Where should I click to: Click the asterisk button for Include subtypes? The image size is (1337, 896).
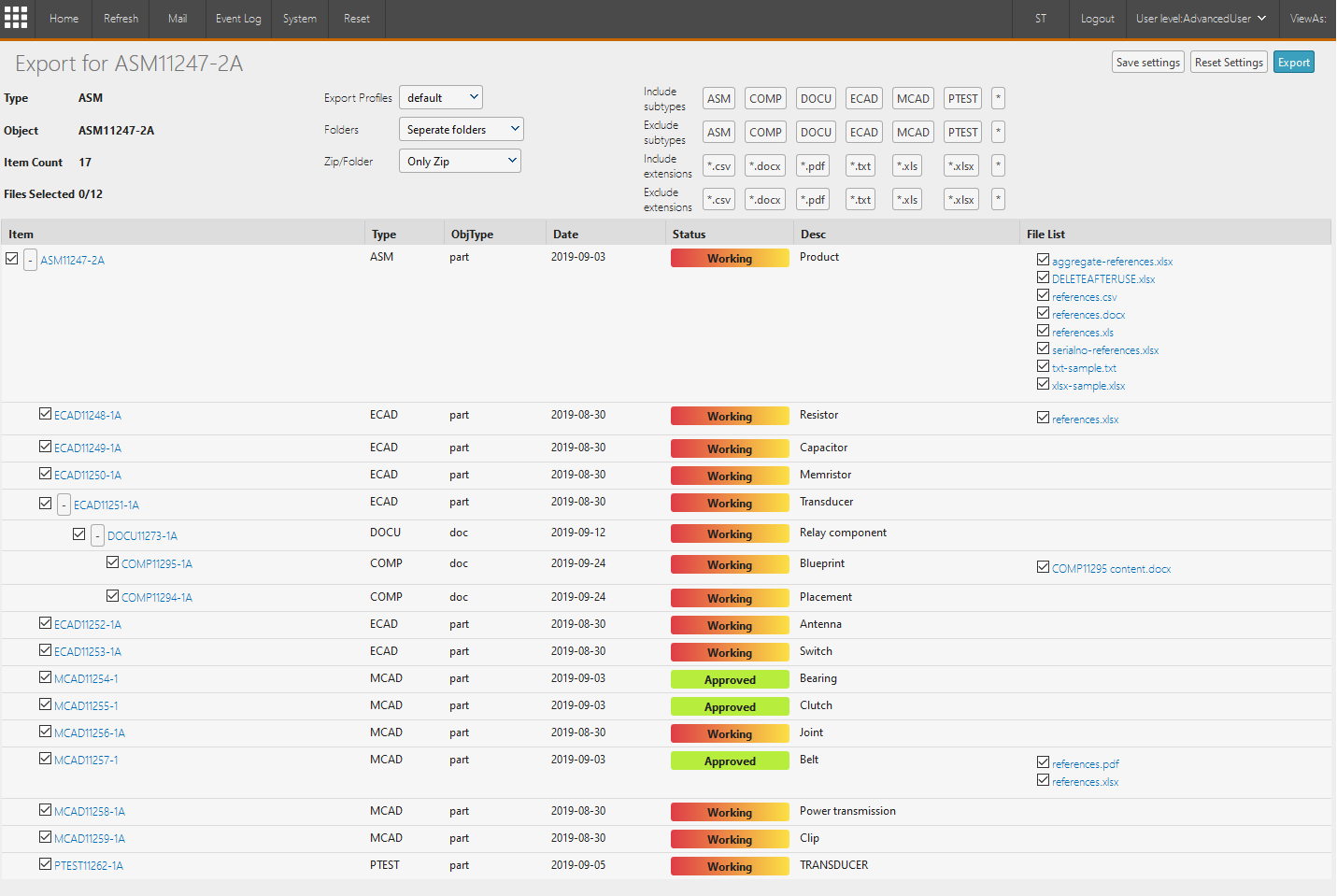pos(998,98)
